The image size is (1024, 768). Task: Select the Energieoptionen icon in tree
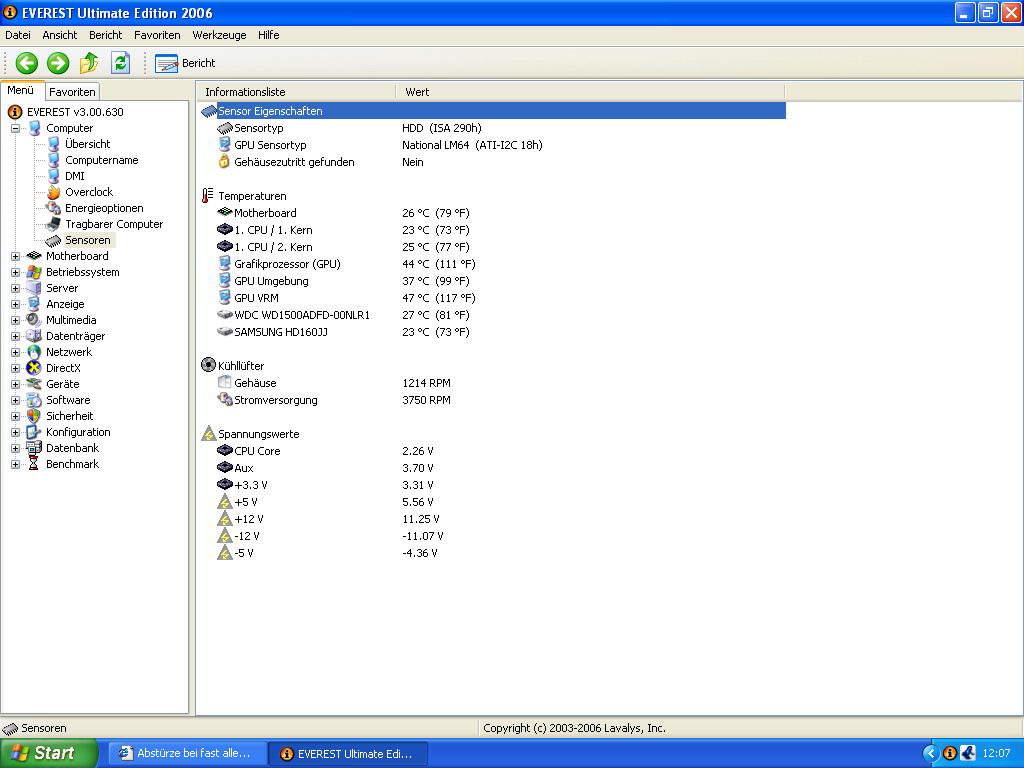[54, 208]
